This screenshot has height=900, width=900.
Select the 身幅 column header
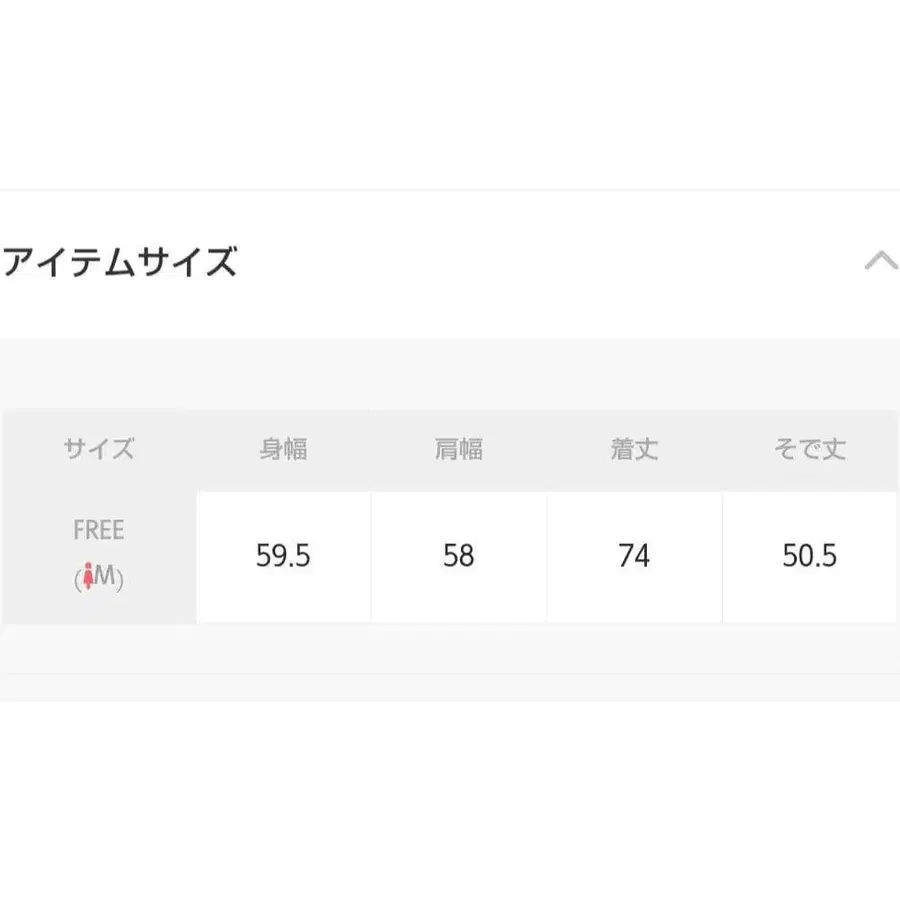coord(284,449)
